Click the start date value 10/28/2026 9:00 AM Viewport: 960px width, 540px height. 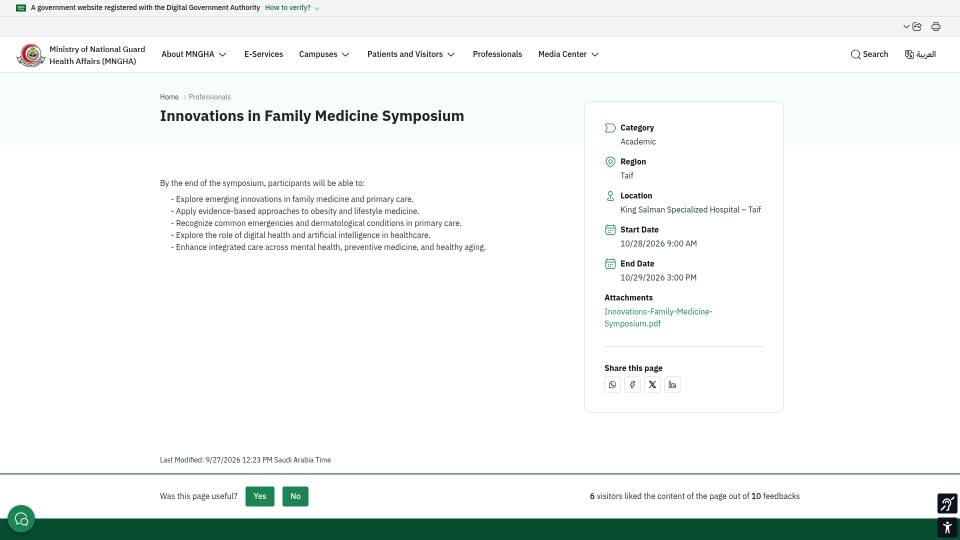658,244
